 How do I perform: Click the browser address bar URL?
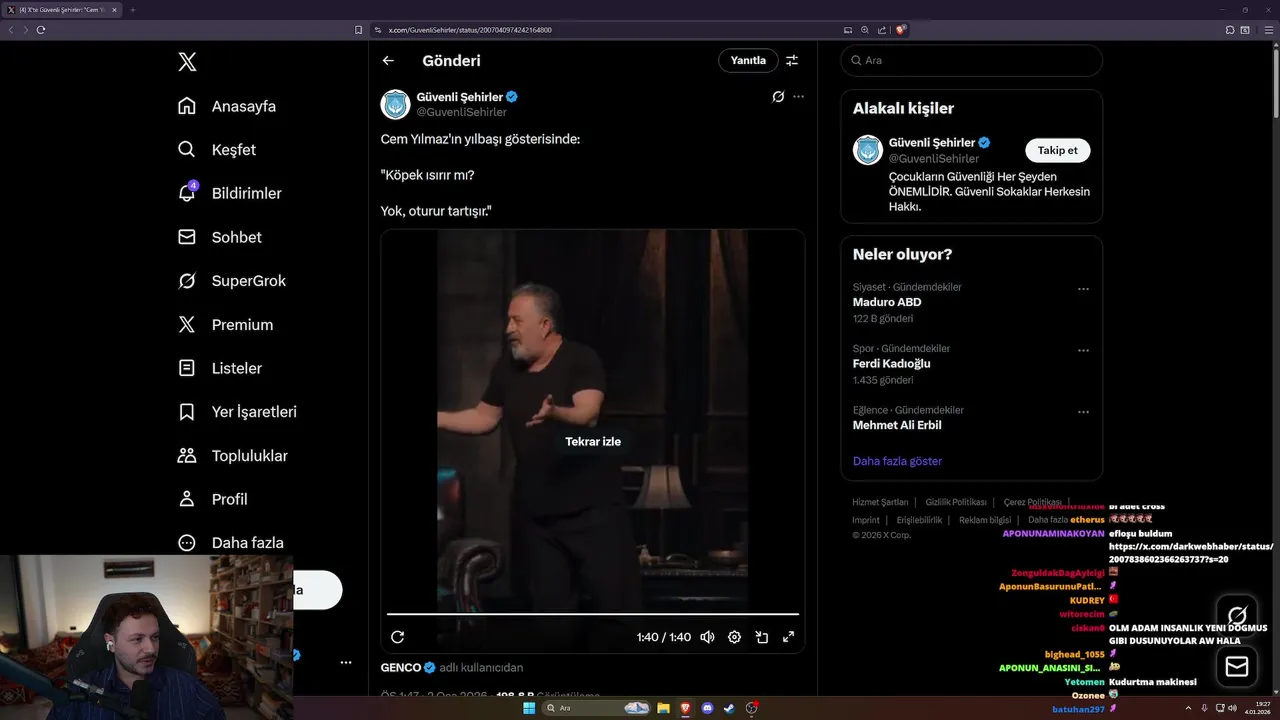coord(470,30)
